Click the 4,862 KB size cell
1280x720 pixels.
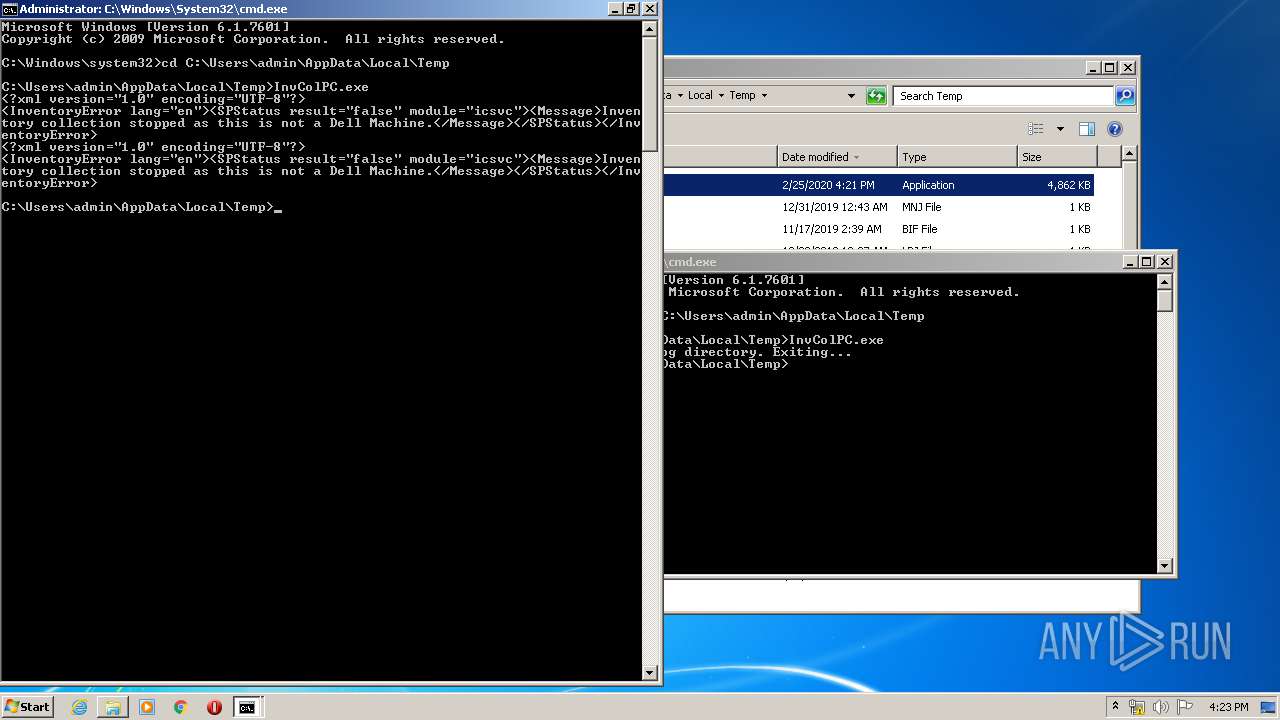point(1069,185)
